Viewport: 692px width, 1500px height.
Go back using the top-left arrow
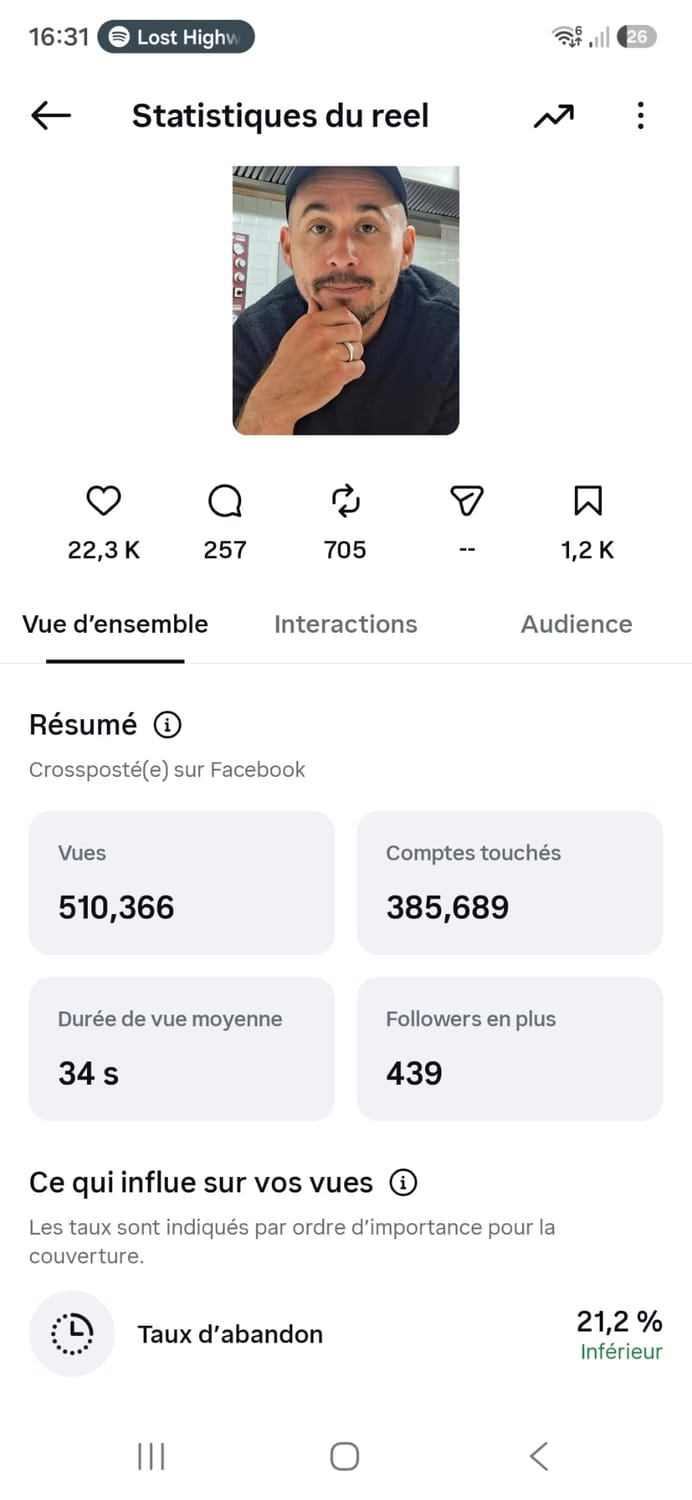(x=51, y=116)
